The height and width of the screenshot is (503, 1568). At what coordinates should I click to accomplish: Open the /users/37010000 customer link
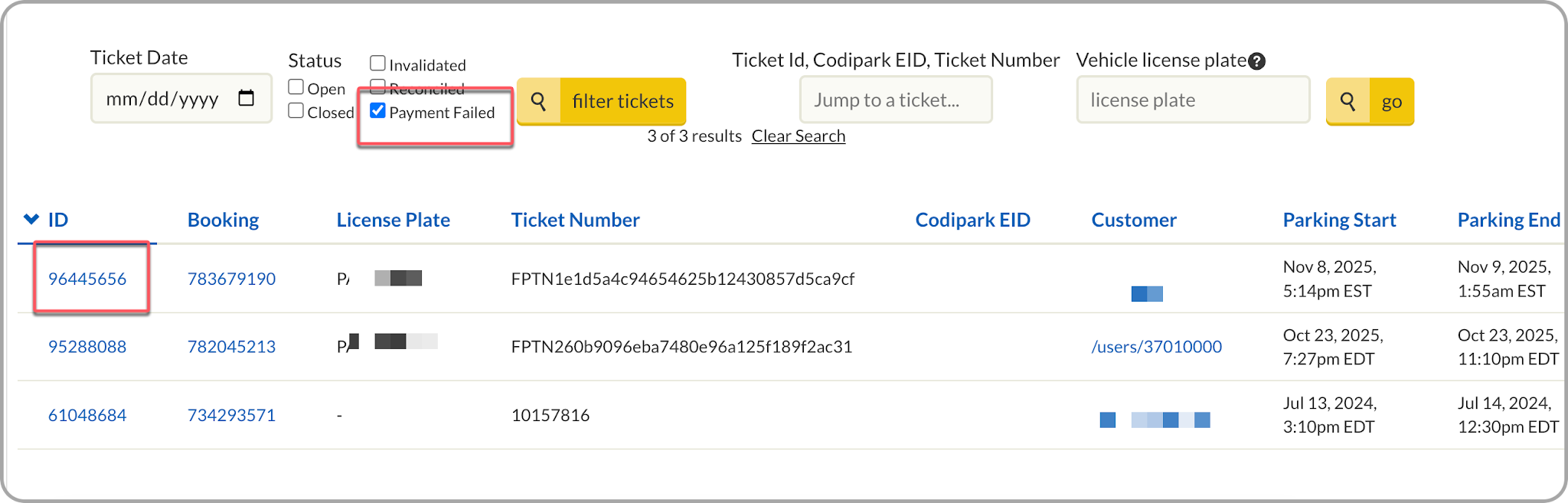click(1156, 347)
